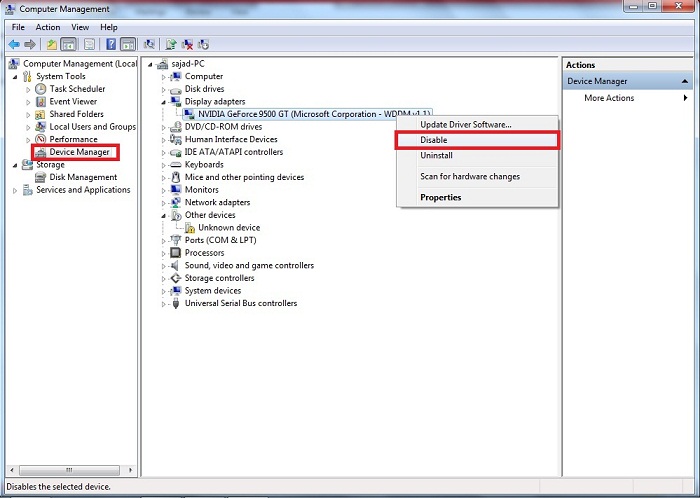
Task: Select Scan for hardware changes context entry
Action: [477, 176]
